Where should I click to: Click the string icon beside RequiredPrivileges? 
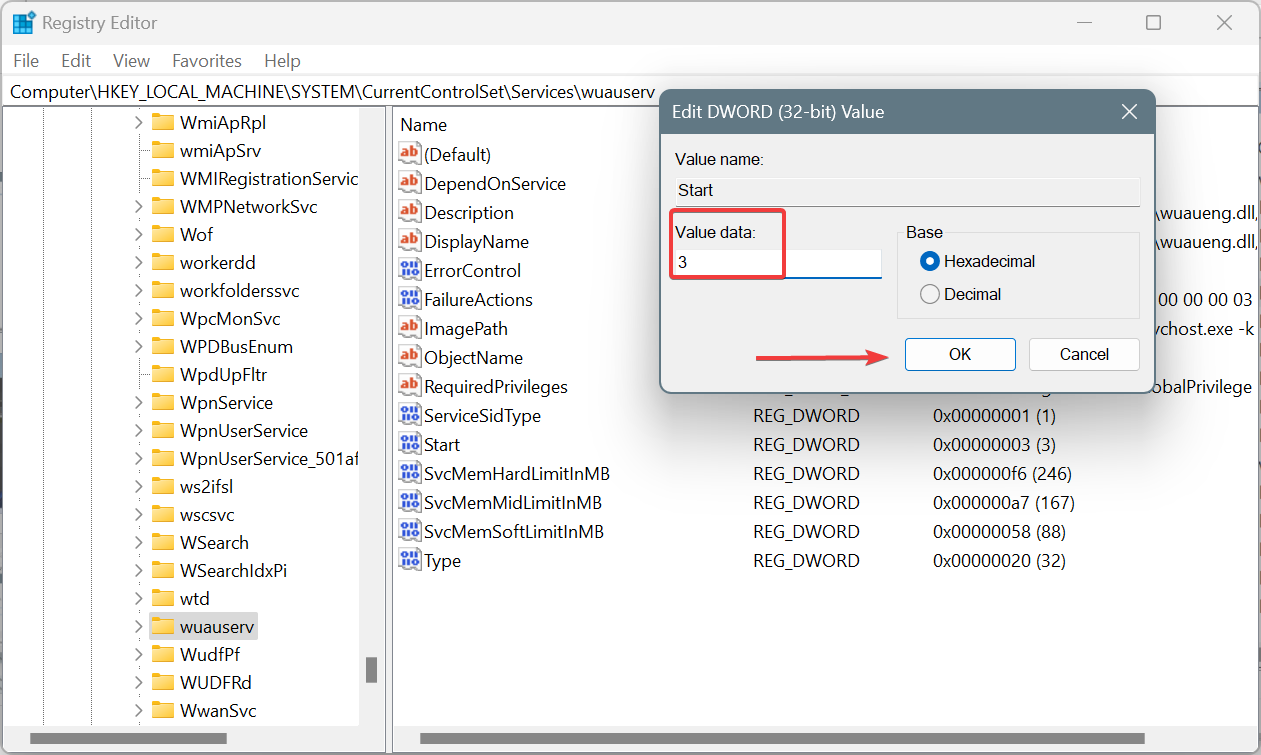click(410, 386)
